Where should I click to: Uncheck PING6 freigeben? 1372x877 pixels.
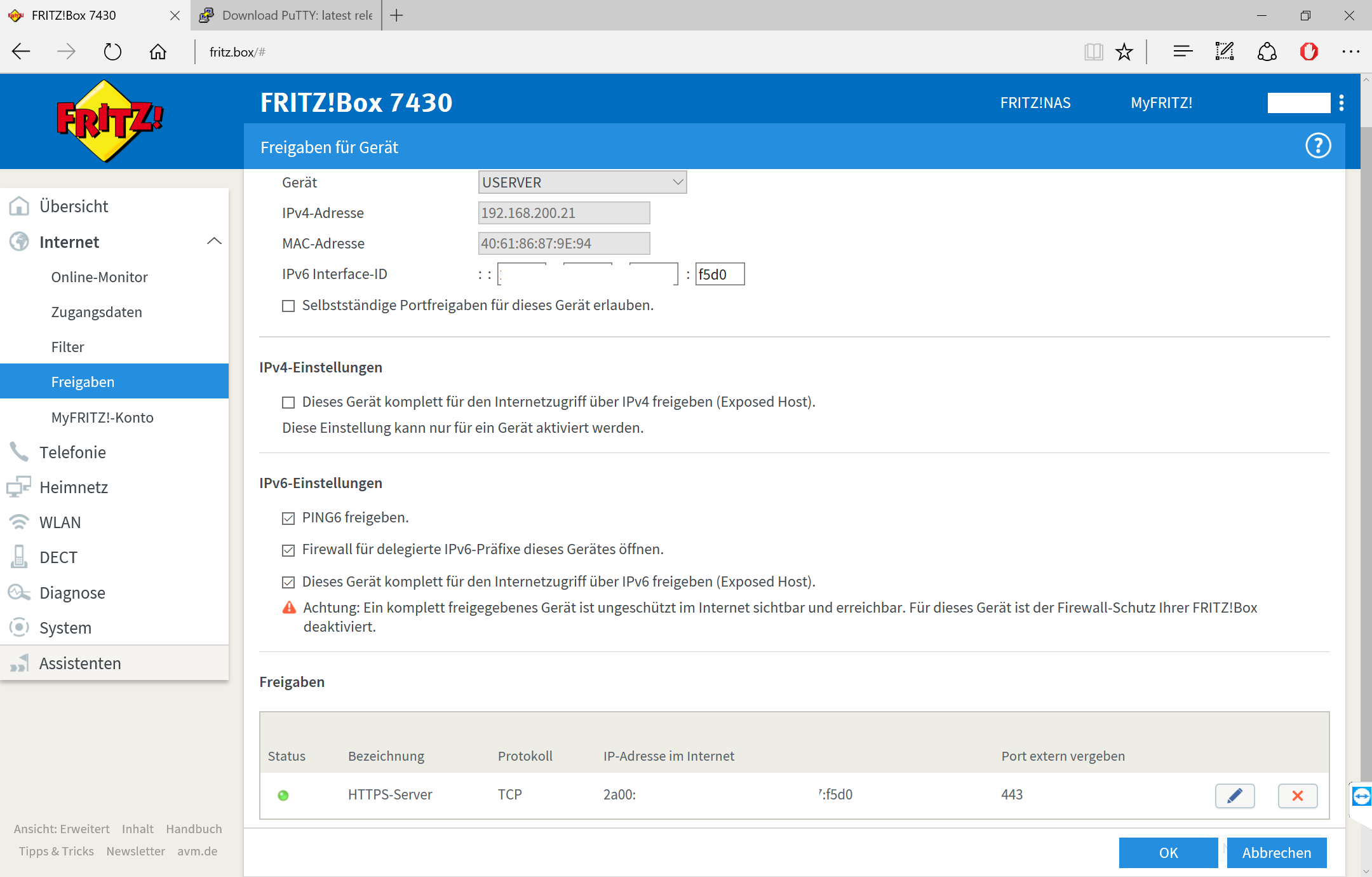(288, 519)
